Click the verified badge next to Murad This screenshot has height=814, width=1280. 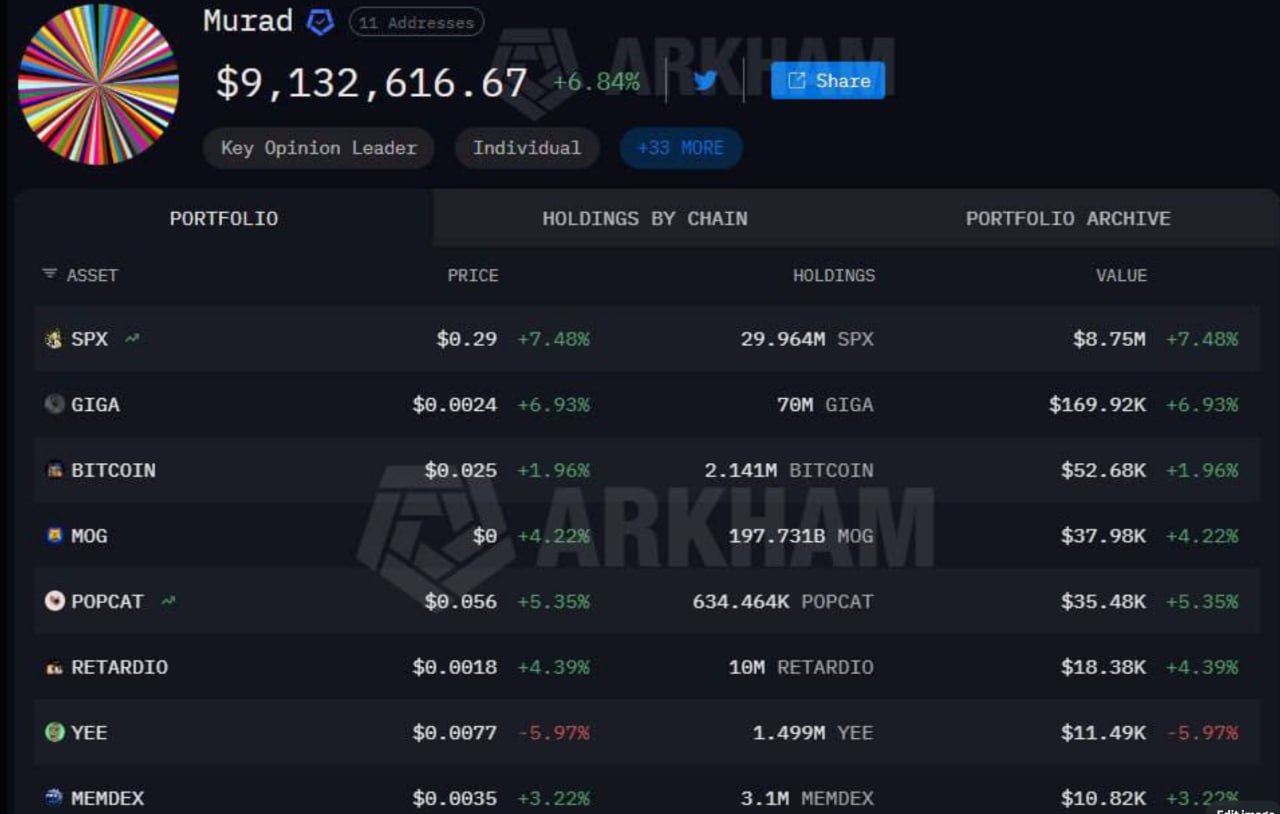click(x=320, y=22)
